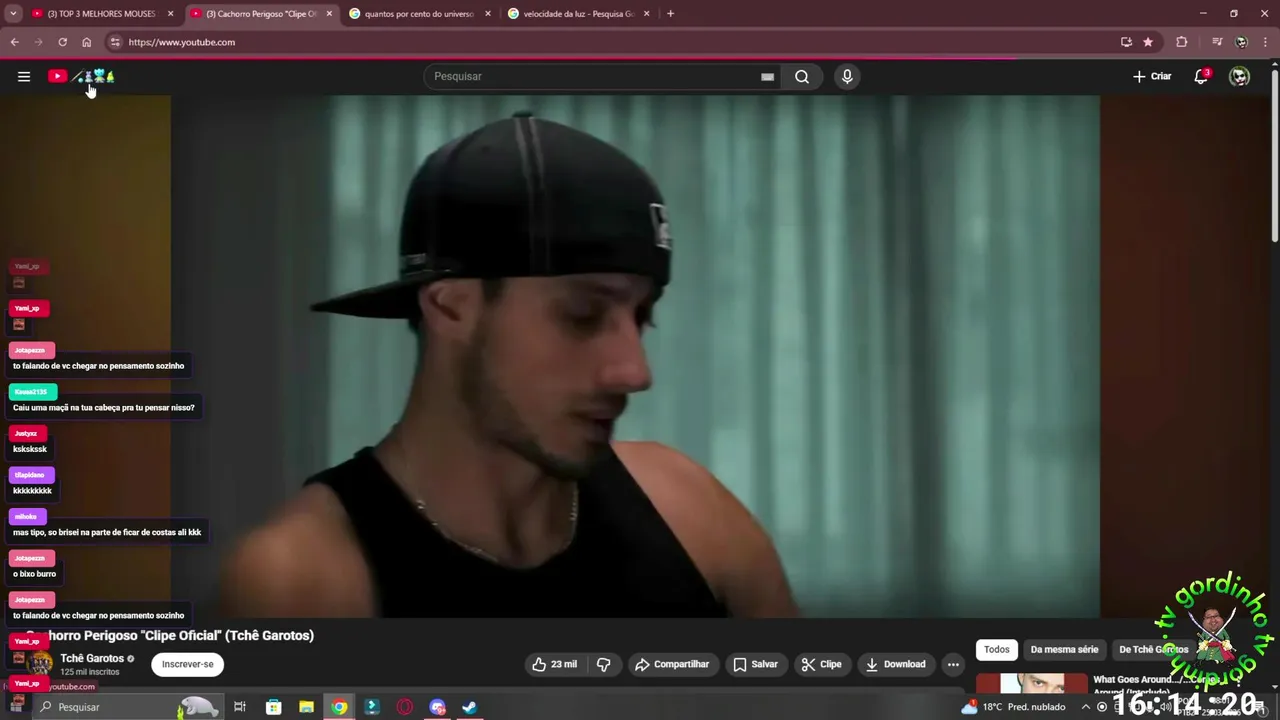The width and height of the screenshot is (1280, 720).
Task: Switch to 'quantos por cento do universo' tab
Action: pos(419,14)
